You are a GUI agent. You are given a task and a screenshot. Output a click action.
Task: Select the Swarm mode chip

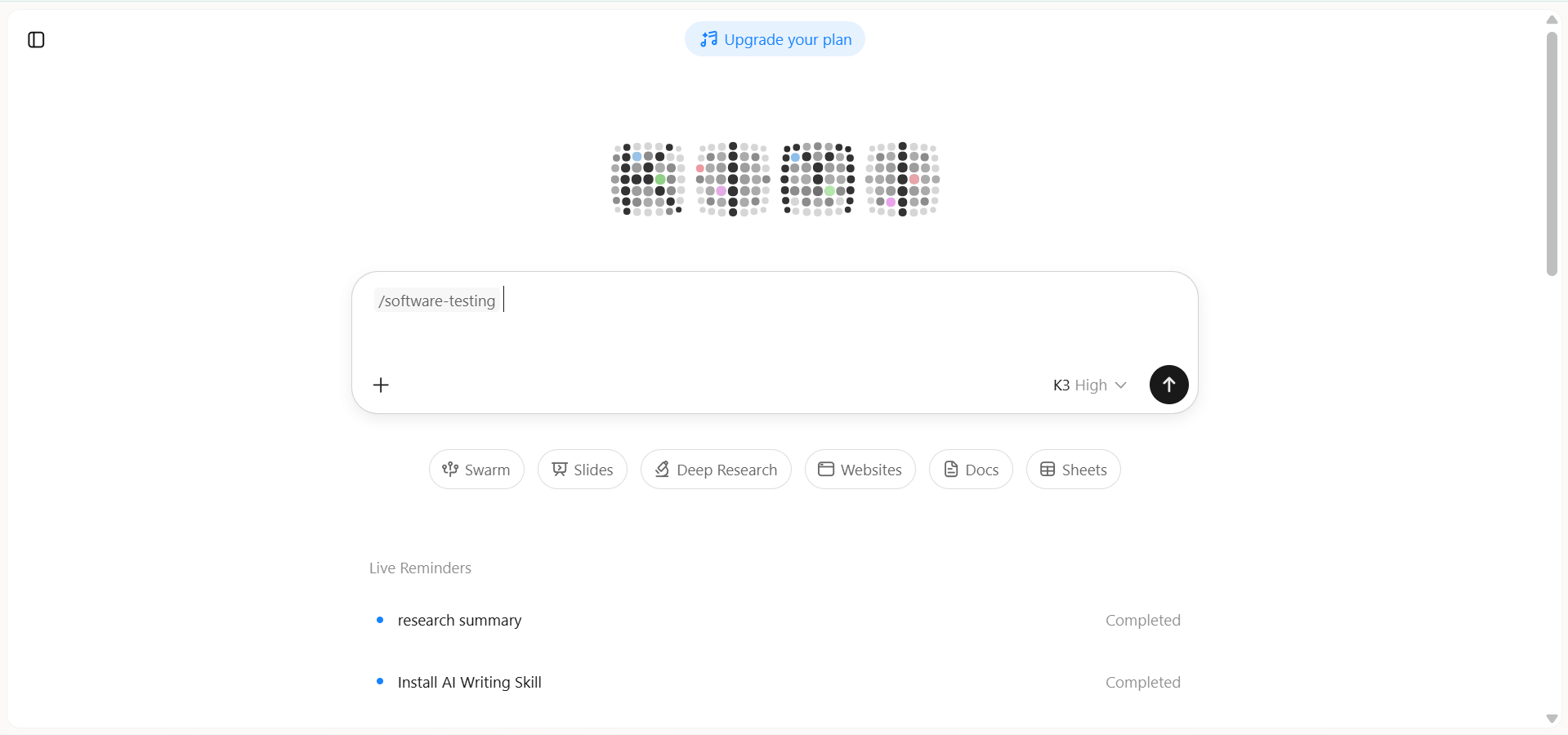(x=476, y=470)
